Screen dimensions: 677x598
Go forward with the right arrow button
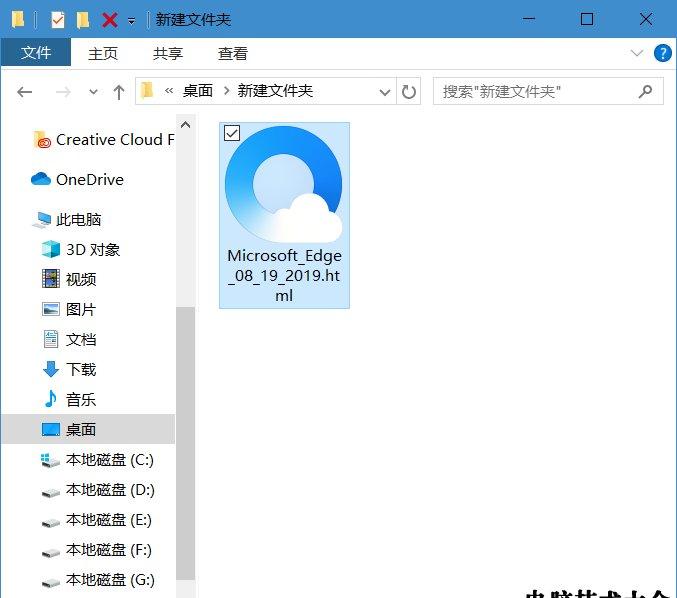pos(63,92)
